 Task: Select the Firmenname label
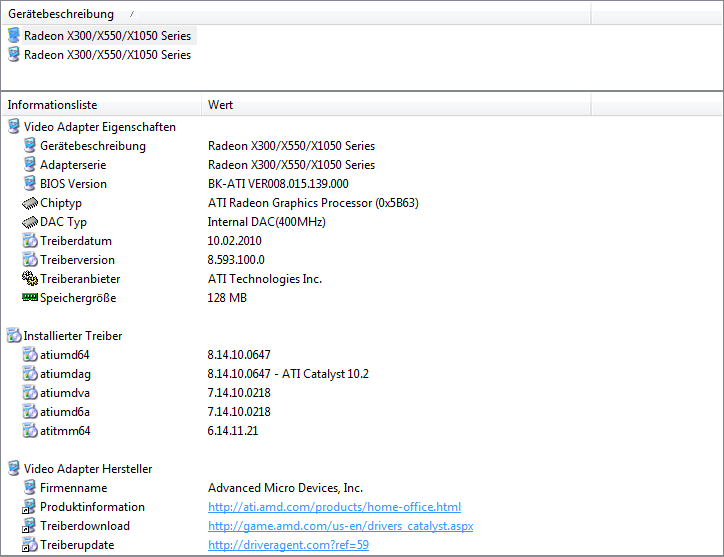click(73, 488)
